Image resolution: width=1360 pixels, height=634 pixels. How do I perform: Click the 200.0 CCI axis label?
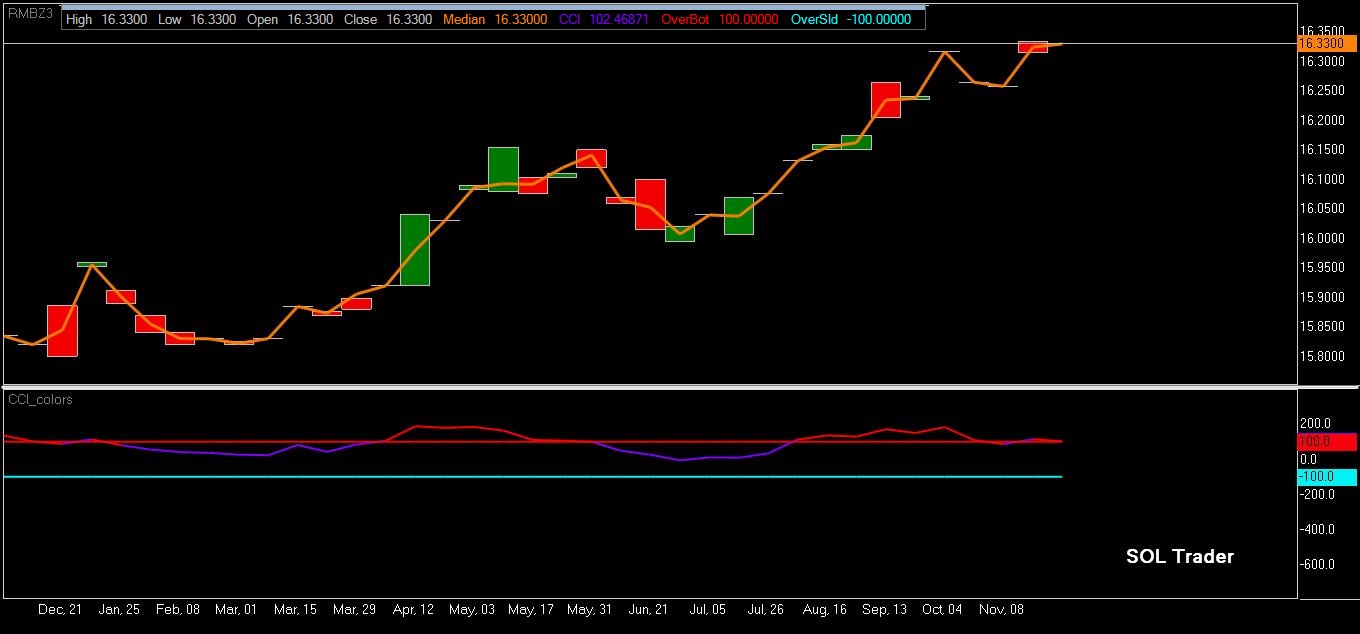click(x=1314, y=424)
